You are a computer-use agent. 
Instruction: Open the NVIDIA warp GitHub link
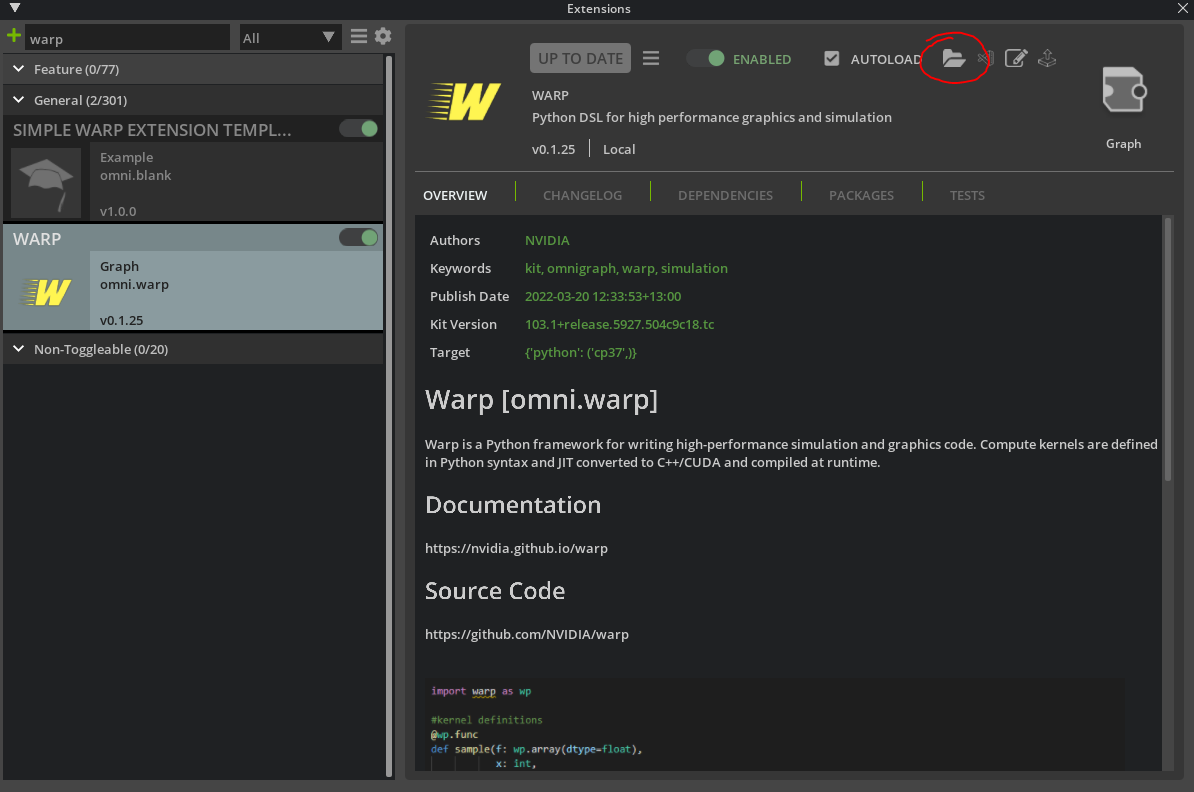point(527,634)
